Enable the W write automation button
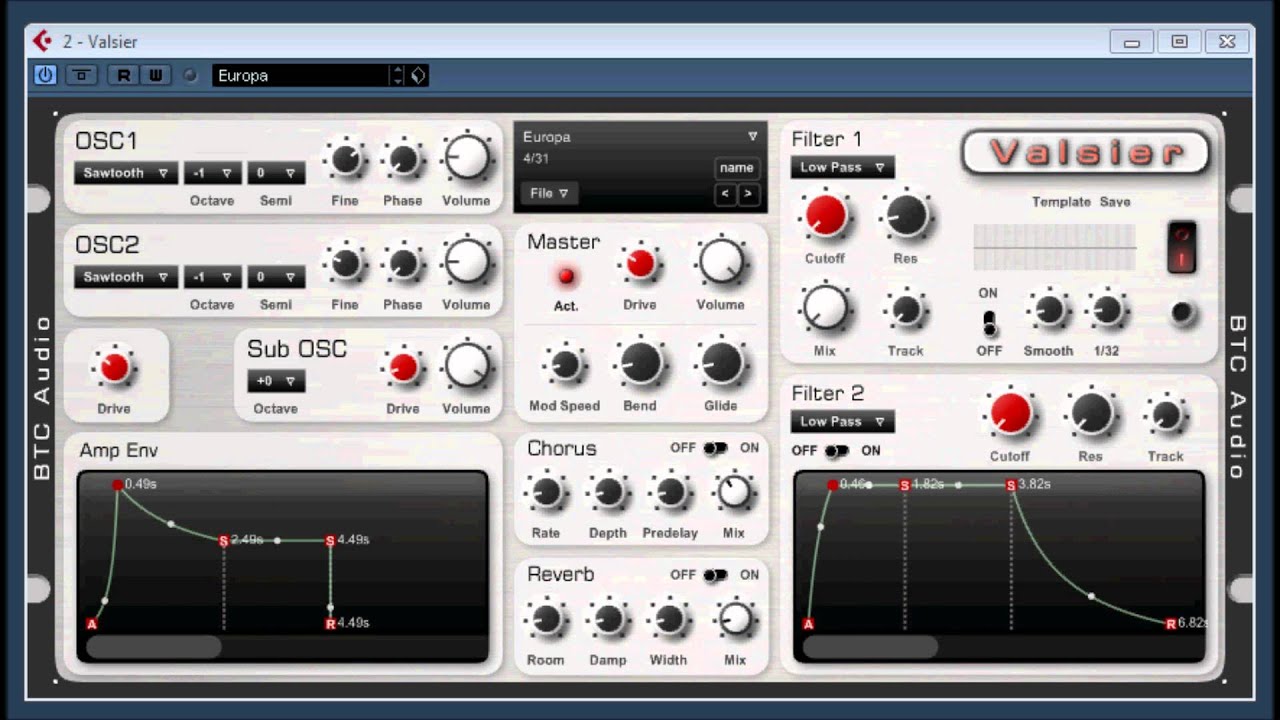Viewport: 1280px width, 720px height. pyautogui.click(x=155, y=75)
